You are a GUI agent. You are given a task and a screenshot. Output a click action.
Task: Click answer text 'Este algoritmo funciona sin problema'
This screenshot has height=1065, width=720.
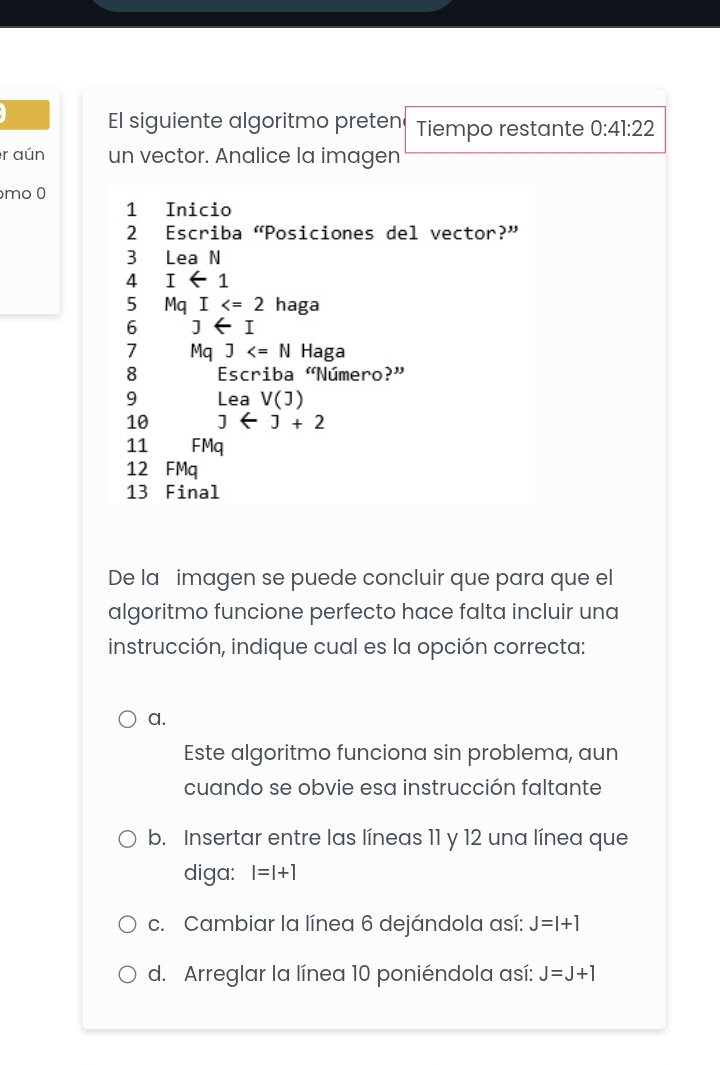[400, 753]
